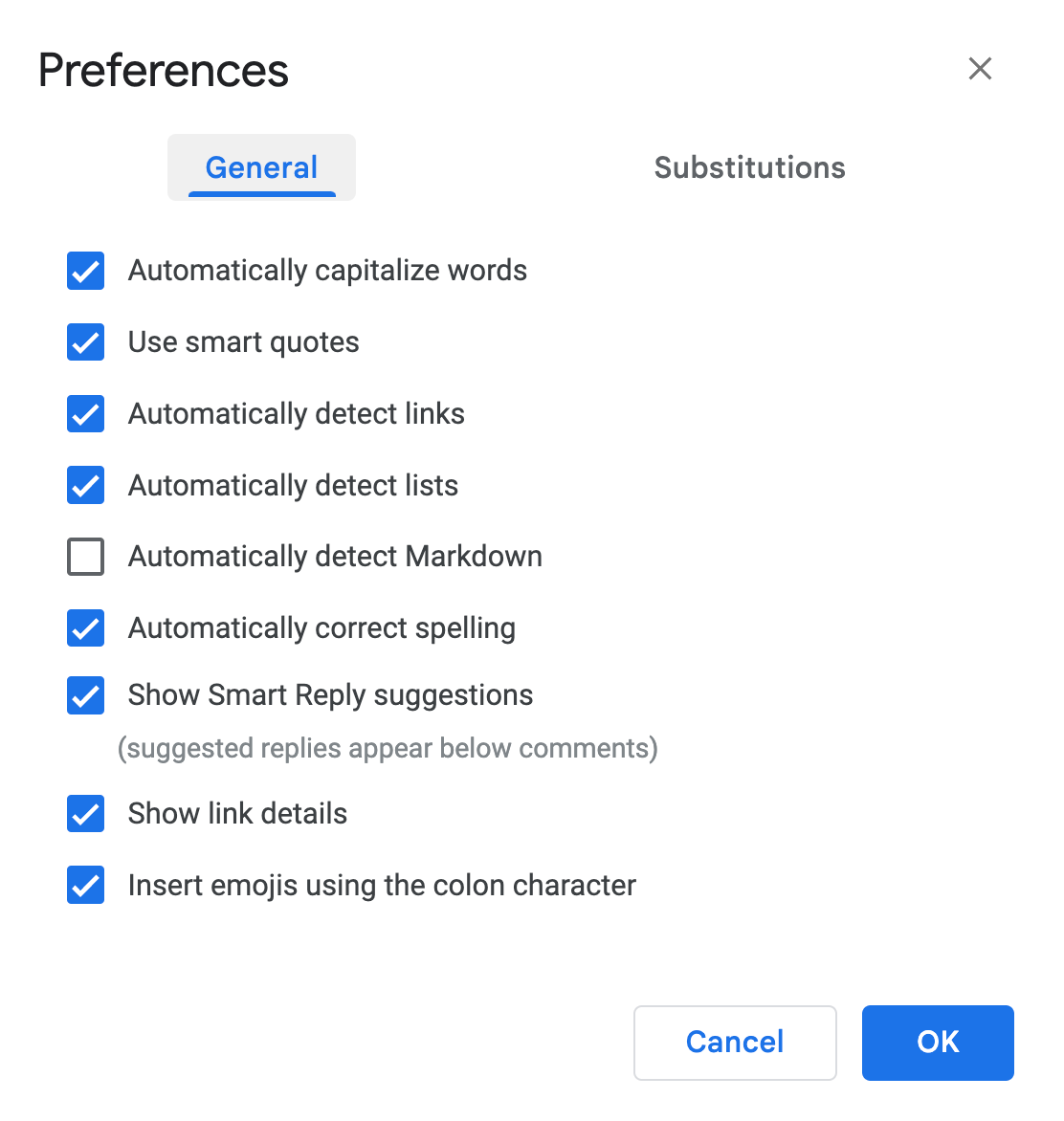Cancel the preferences changes
This screenshot has height=1121, width=1064.
pos(735,1043)
